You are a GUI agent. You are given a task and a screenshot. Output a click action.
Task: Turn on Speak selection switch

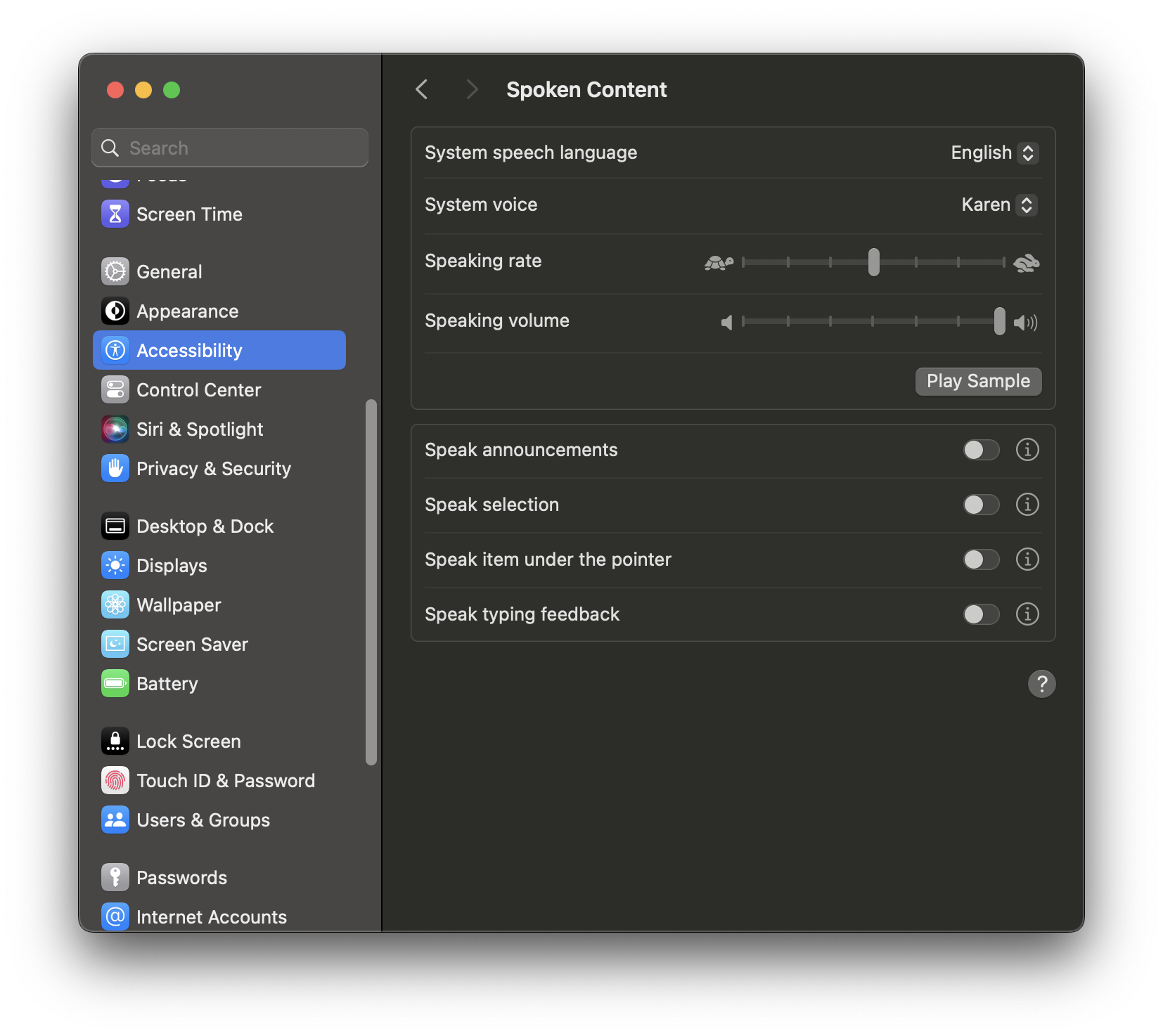[981, 505]
